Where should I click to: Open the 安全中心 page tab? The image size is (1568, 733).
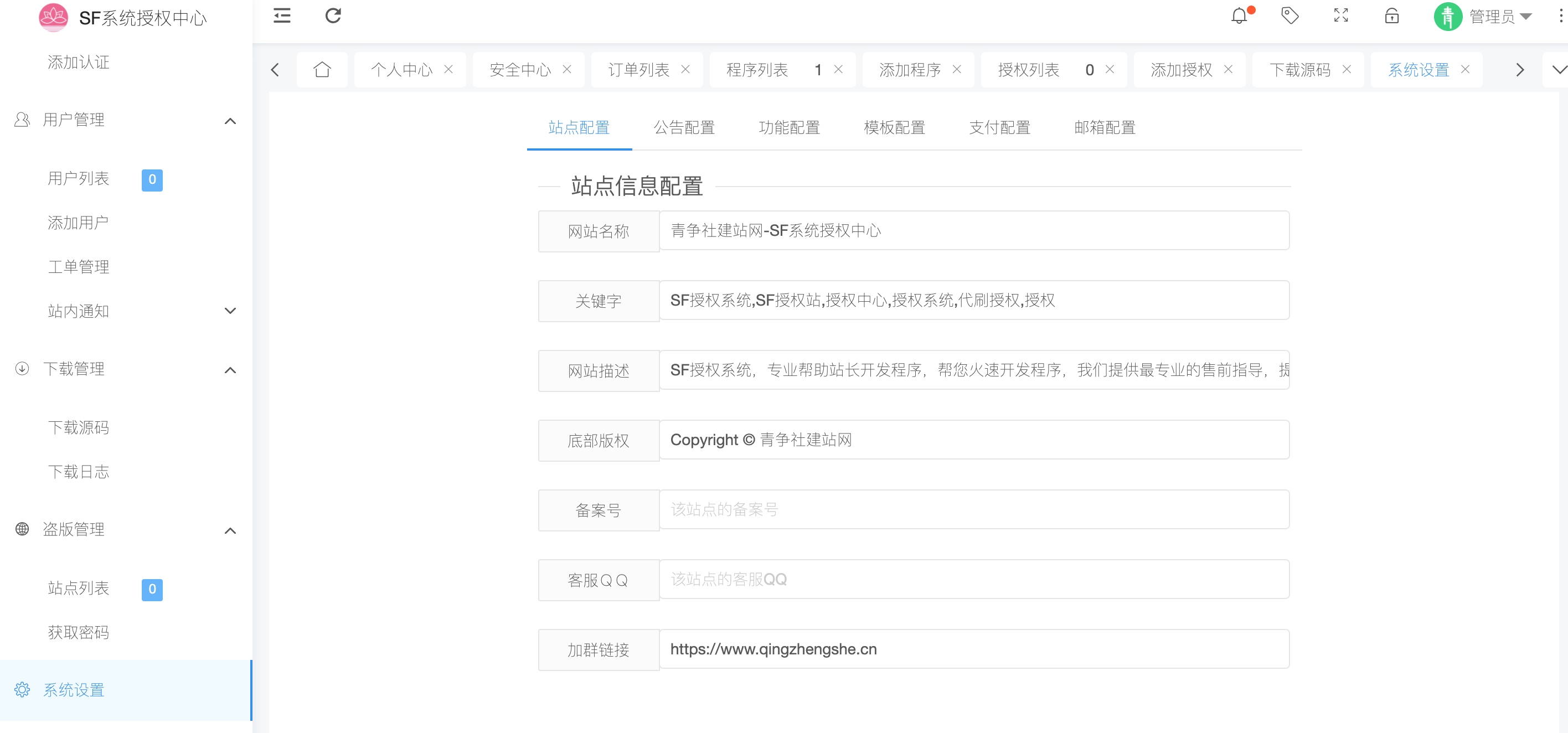point(520,70)
